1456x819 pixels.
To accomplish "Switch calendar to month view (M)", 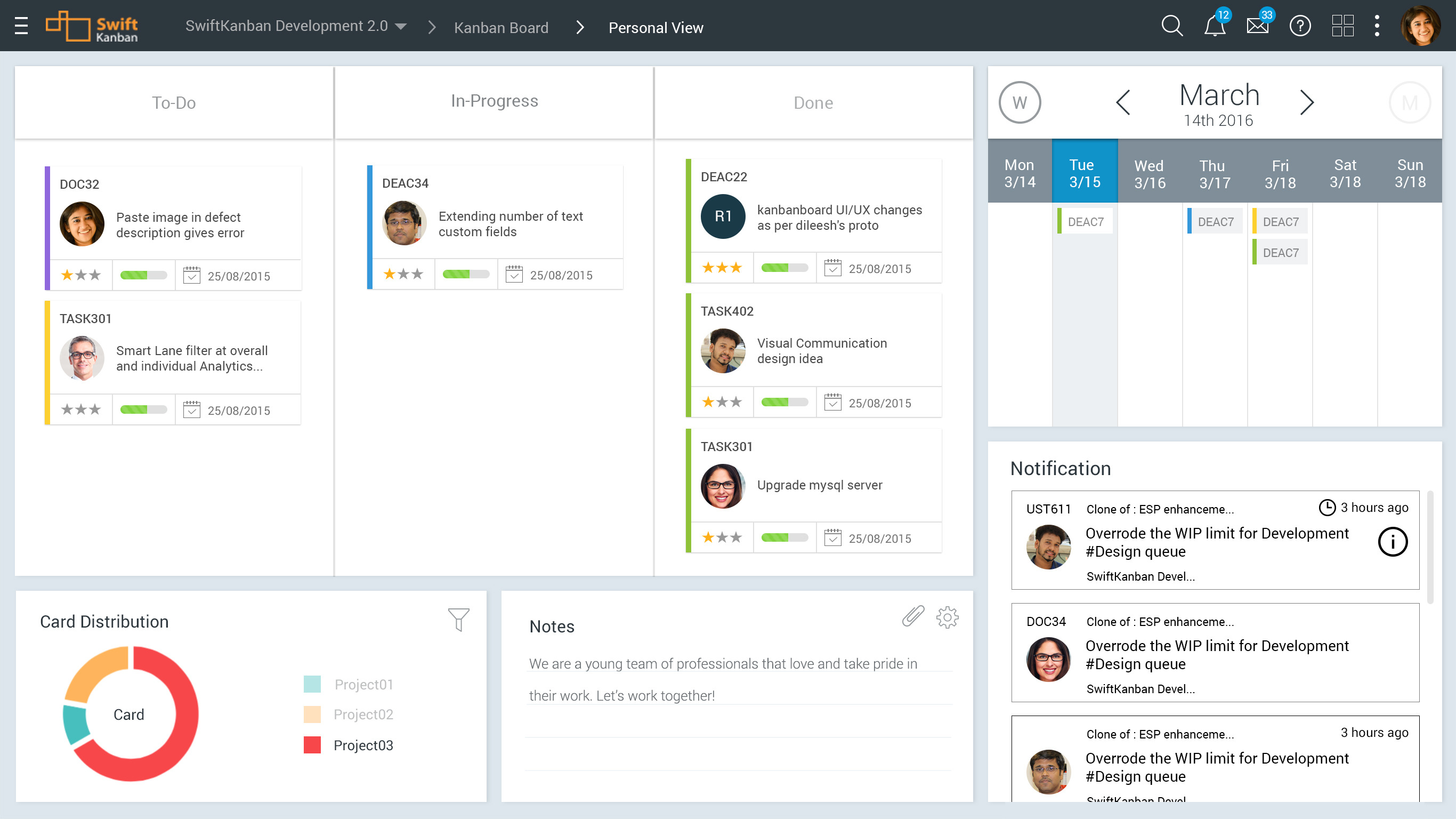I will point(1410,103).
